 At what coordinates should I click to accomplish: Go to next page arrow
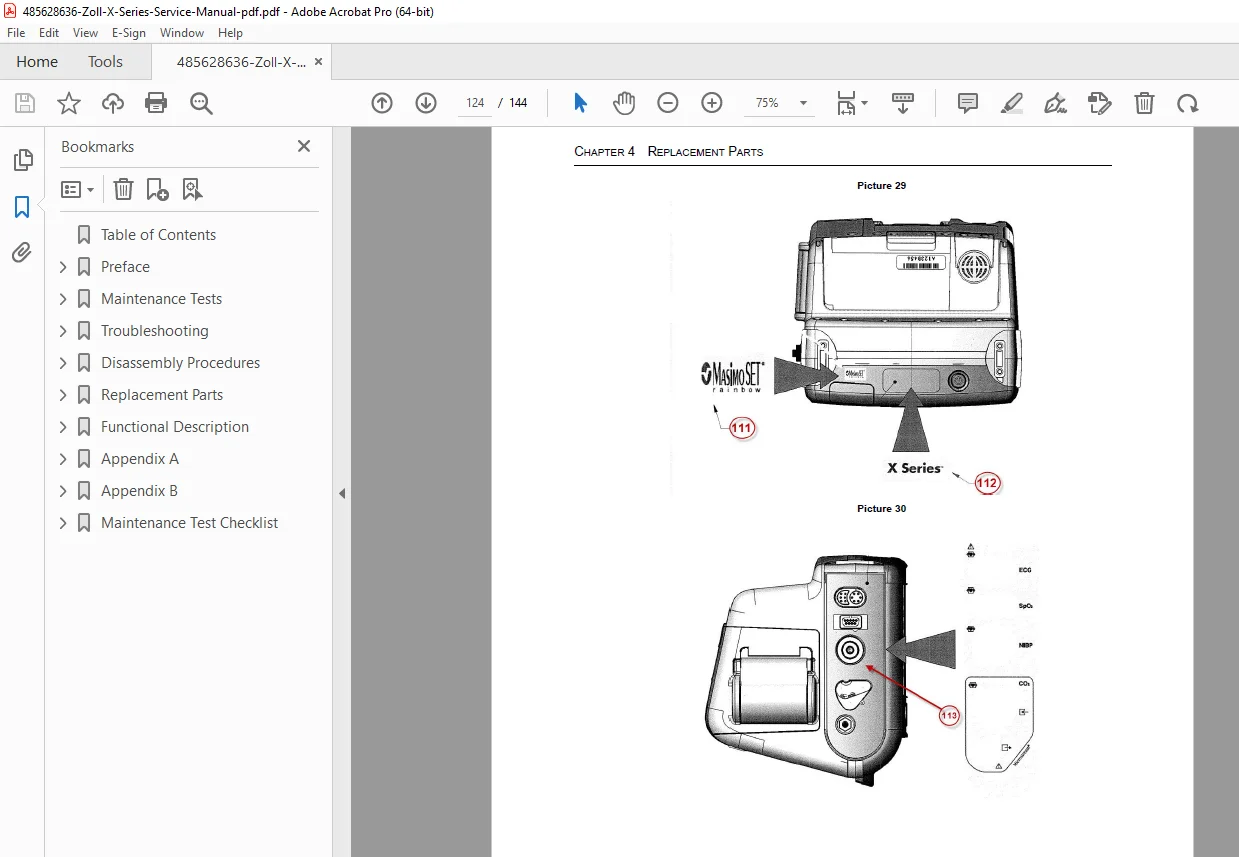(x=426, y=103)
